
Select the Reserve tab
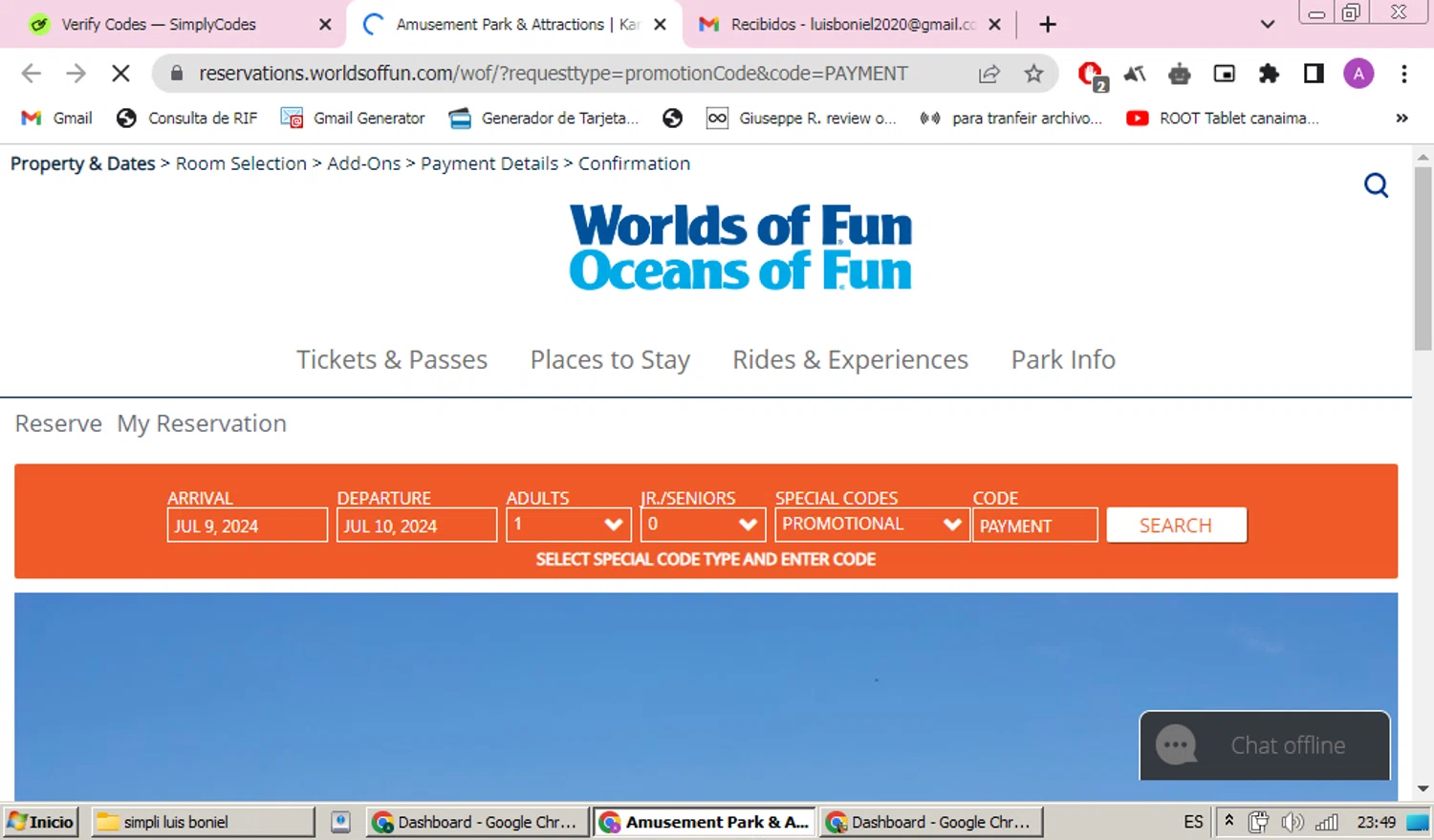[58, 423]
